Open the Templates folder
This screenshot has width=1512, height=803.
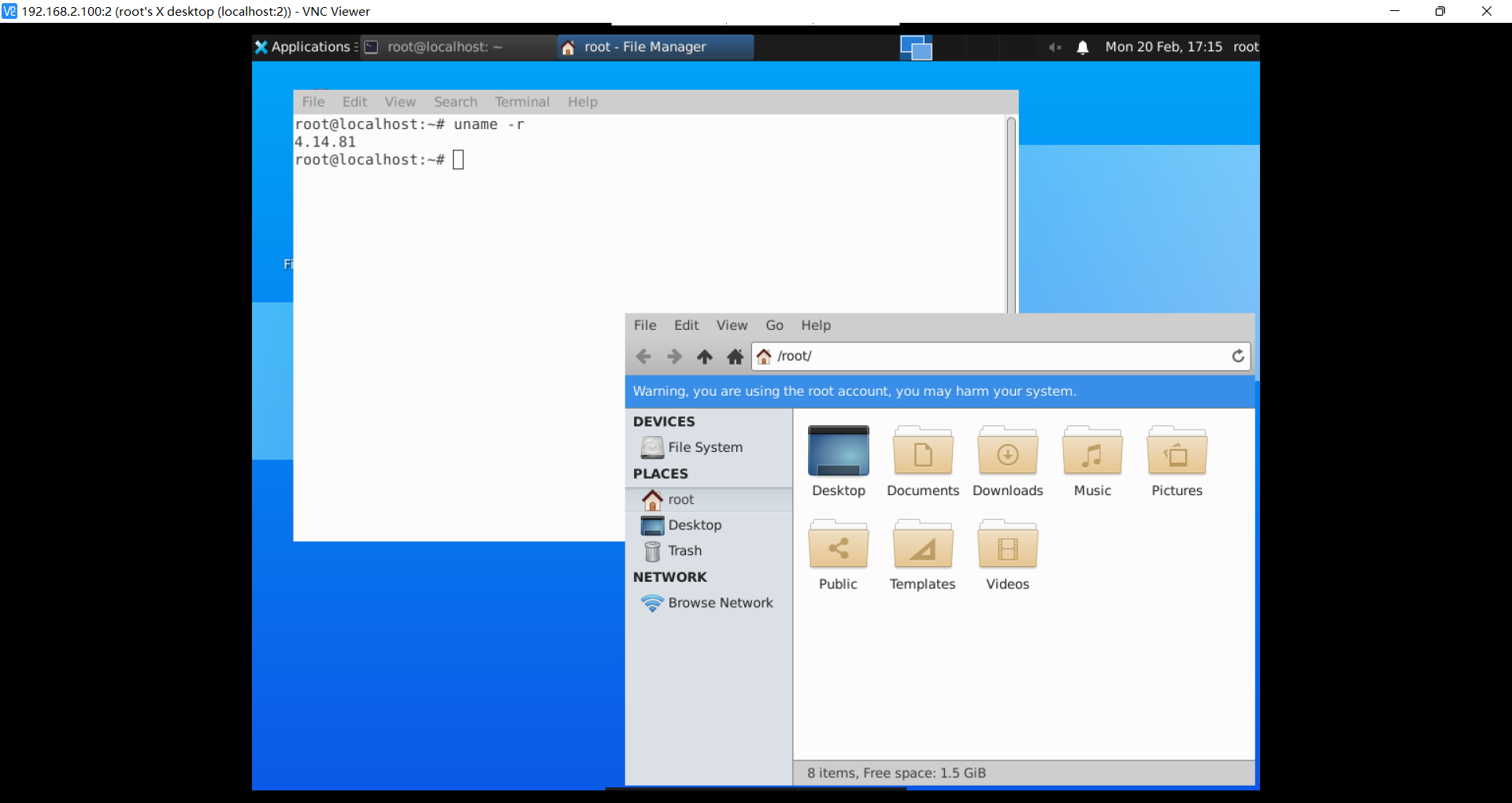[923, 555]
